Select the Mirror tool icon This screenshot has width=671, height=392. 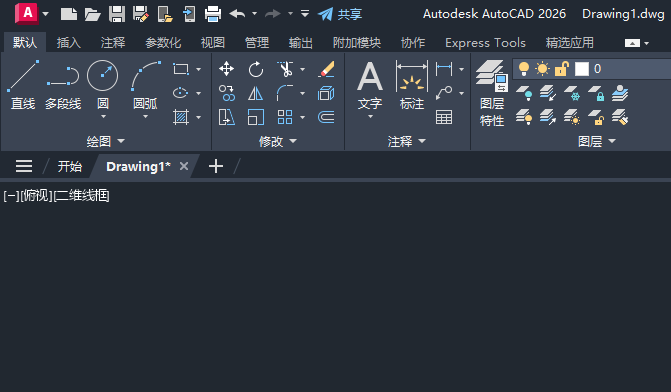click(x=255, y=93)
